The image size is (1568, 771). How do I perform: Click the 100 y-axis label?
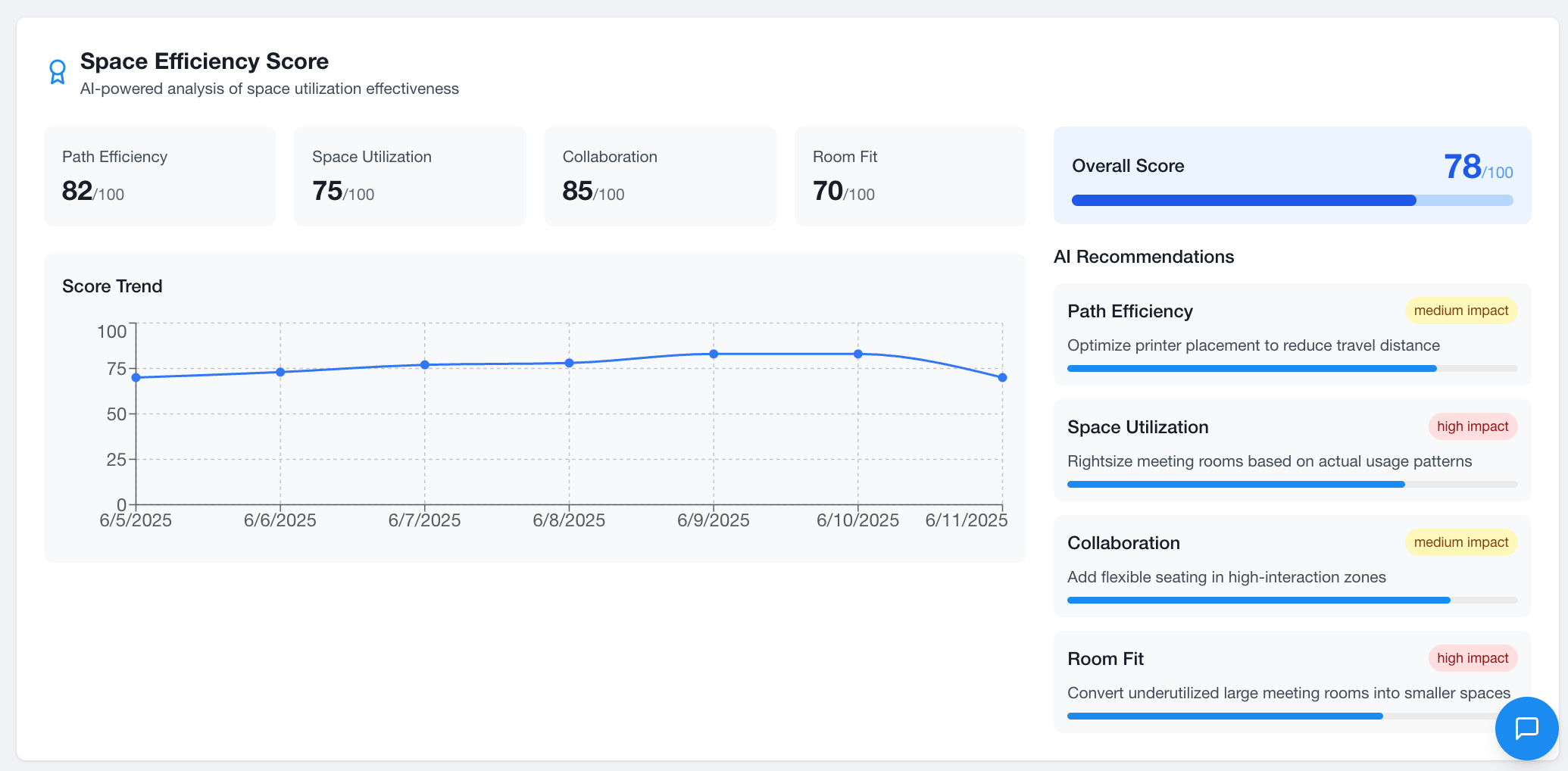[111, 332]
